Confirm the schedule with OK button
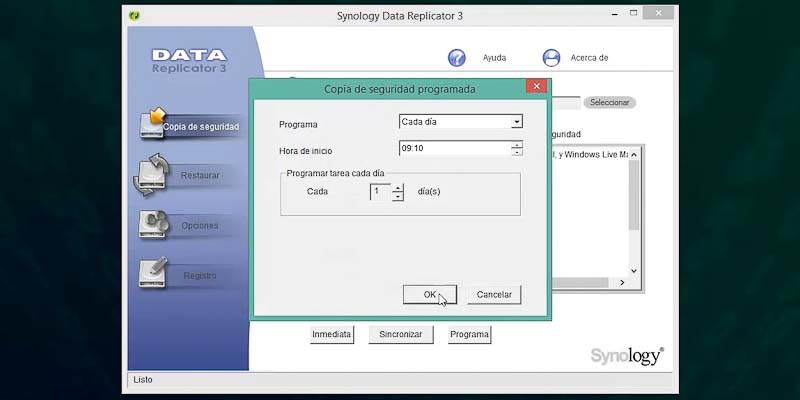This screenshot has height=400, width=800. 430,295
